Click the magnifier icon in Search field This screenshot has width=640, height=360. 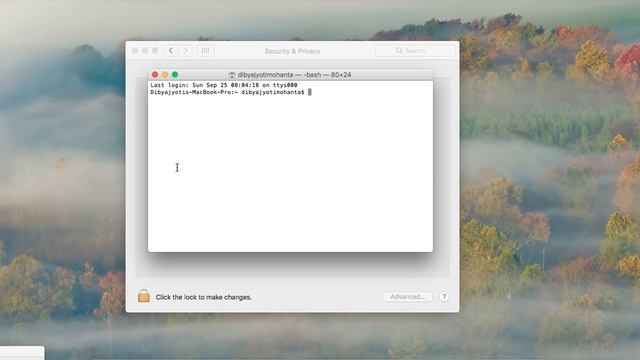coord(399,51)
